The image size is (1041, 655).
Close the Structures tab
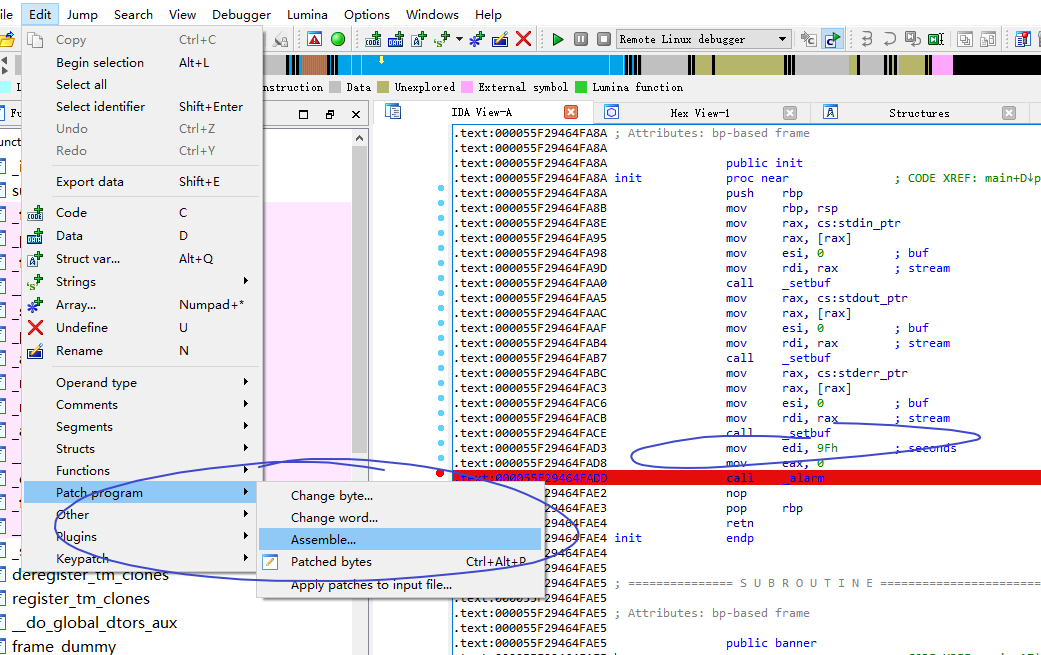(x=1009, y=113)
